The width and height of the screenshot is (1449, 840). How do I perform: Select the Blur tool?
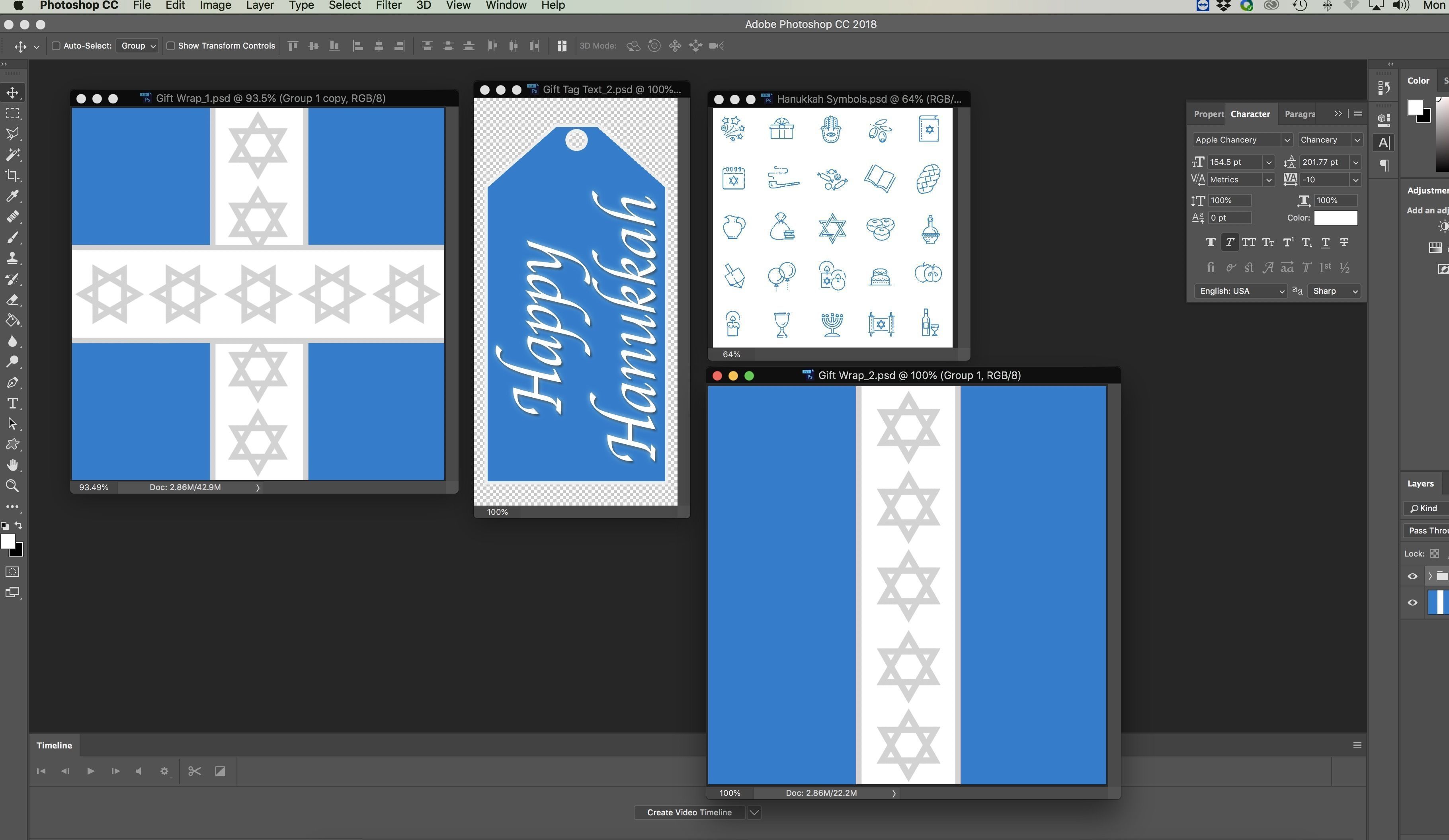12,341
